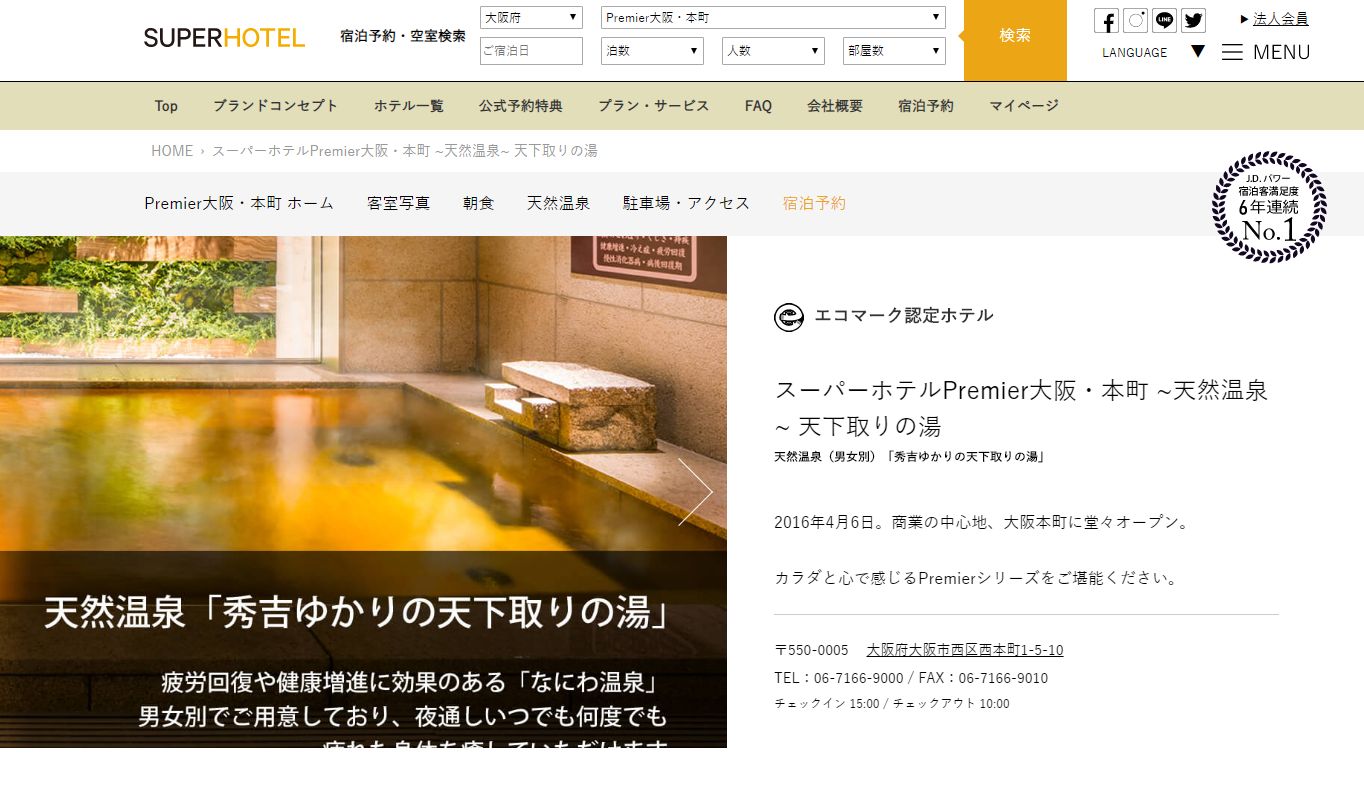The width and height of the screenshot is (1364, 785).
Task: Open the 人数 guests dropdown
Action: [773, 51]
